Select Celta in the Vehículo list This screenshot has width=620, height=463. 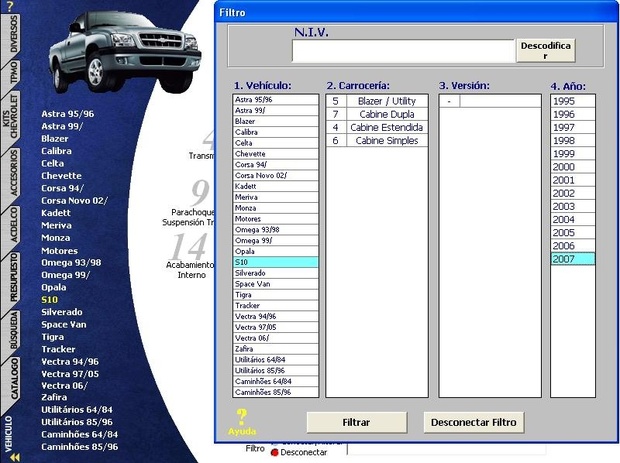pyautogui.click(x=276, y=143)
